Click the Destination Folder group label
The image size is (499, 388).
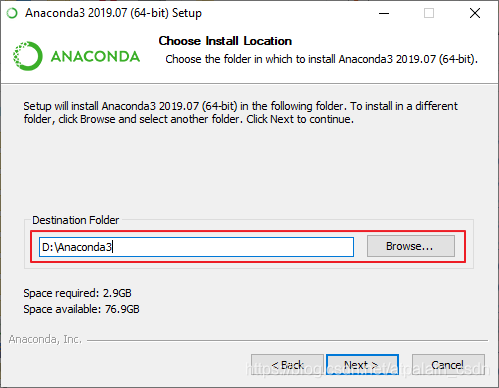click(x=76, y=220)
